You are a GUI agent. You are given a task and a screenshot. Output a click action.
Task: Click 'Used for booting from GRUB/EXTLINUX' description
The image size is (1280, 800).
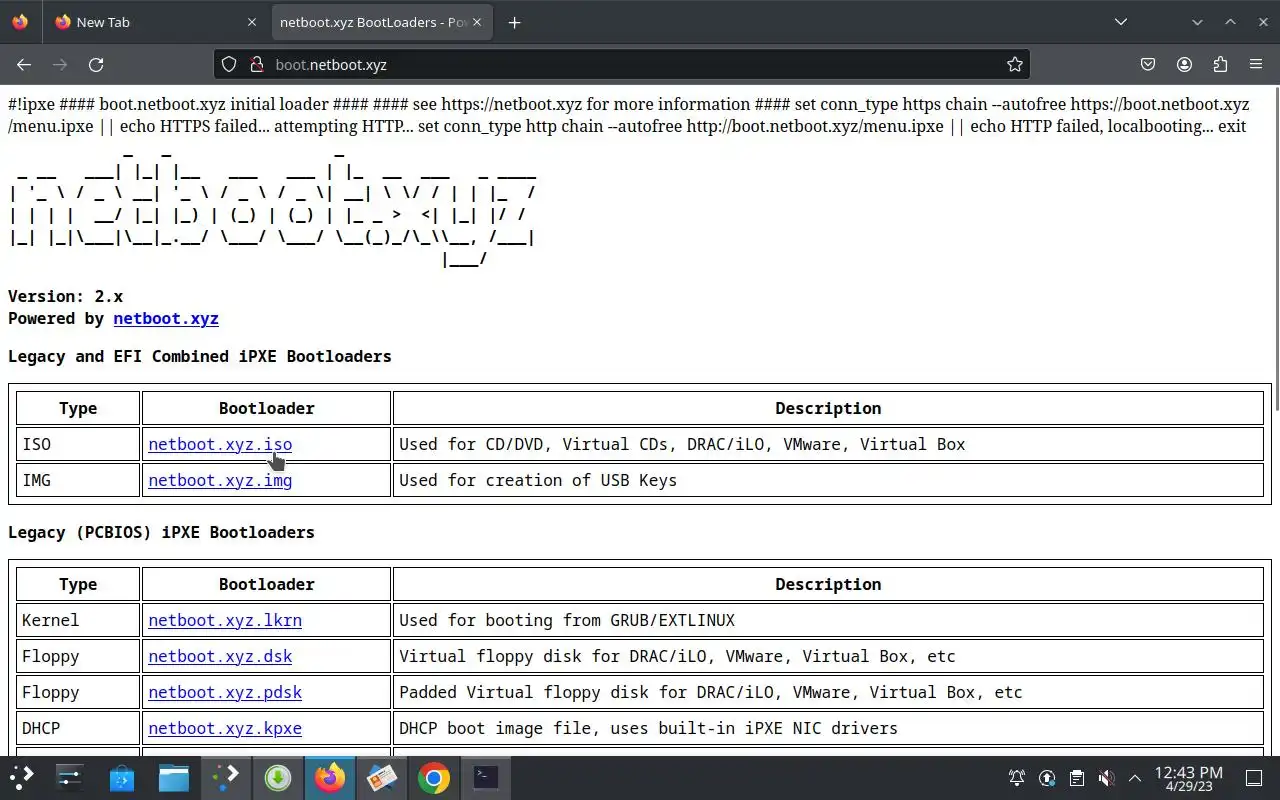click(567, 620)
